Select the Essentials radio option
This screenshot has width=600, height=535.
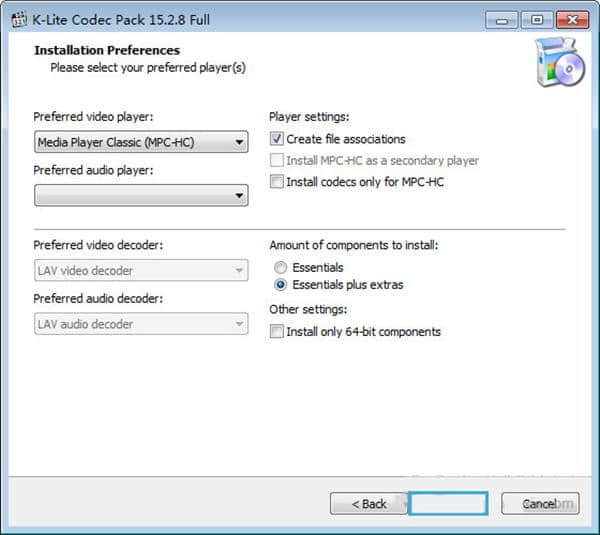tap(280, 268)
